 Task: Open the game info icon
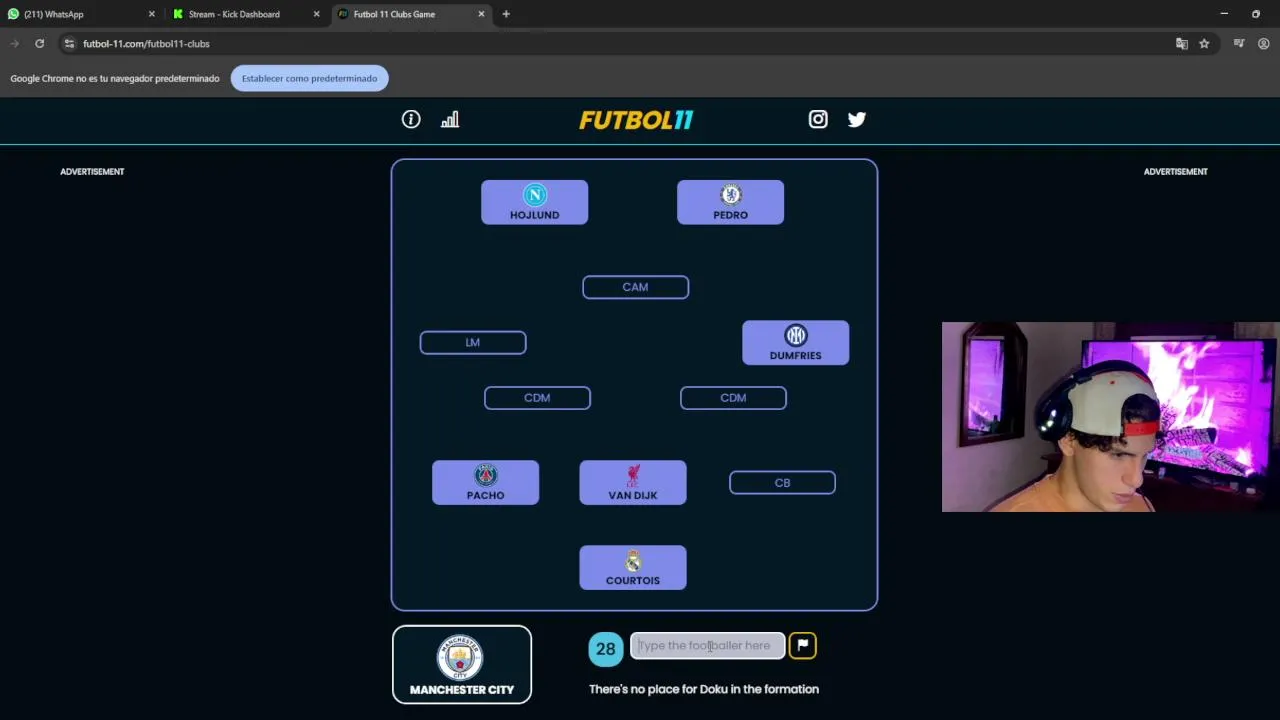point(411,119)
